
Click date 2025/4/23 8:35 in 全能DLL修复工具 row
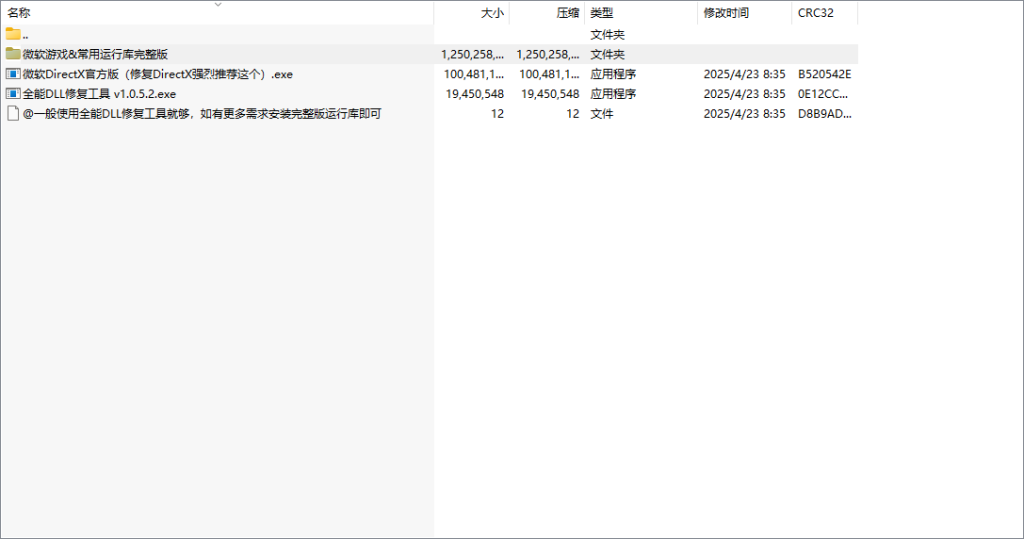click(x=744, y=93)
